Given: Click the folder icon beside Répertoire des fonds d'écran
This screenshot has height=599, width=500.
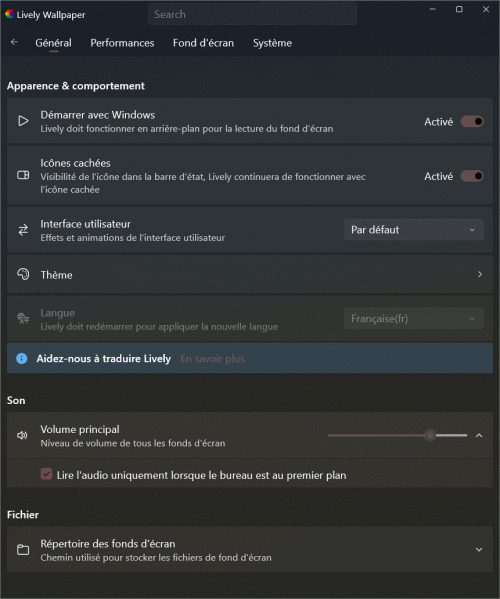Looking at the screenshot, I should 23,550.
